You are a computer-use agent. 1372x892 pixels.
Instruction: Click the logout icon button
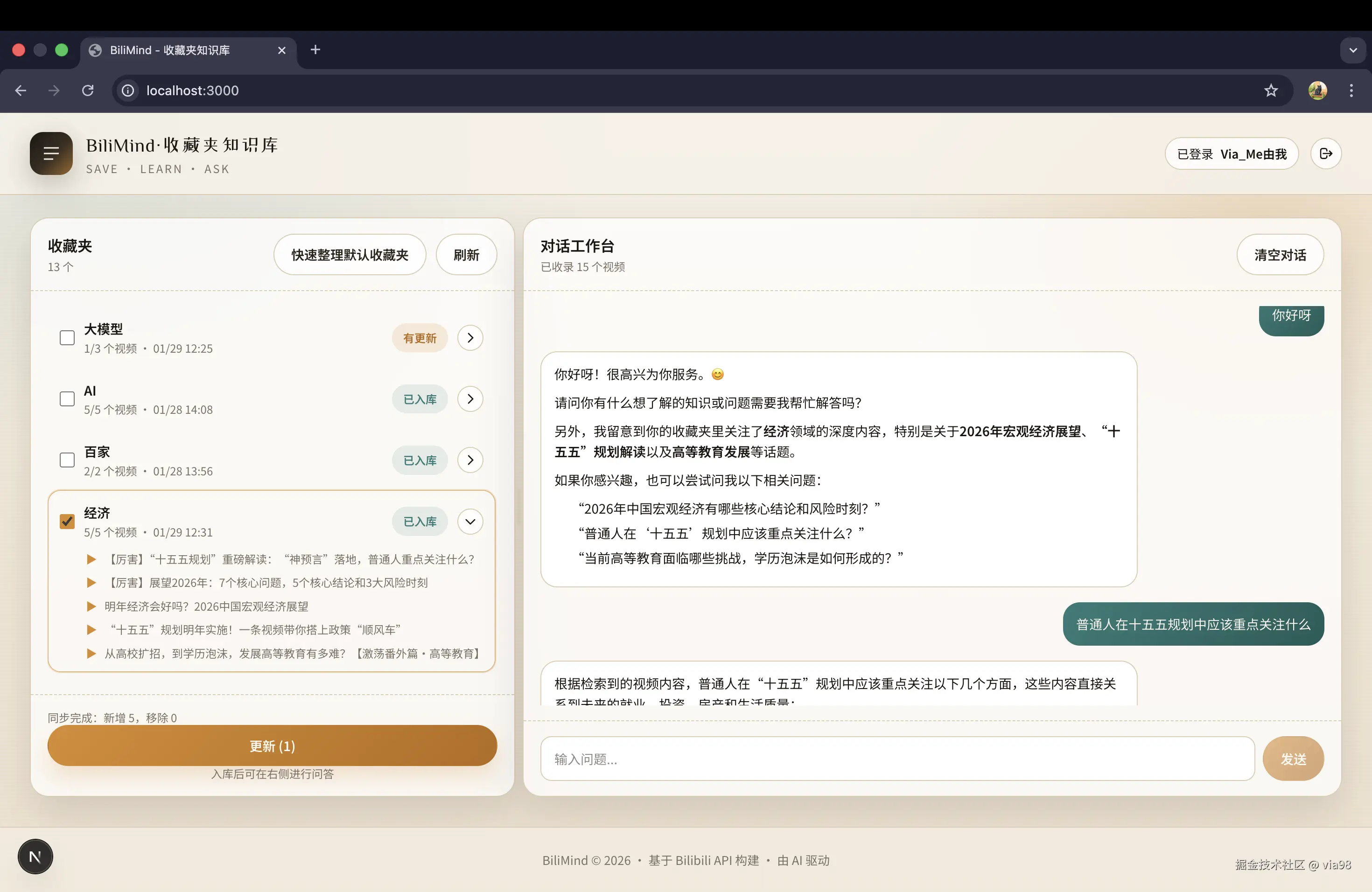(x=1325, y=153)
